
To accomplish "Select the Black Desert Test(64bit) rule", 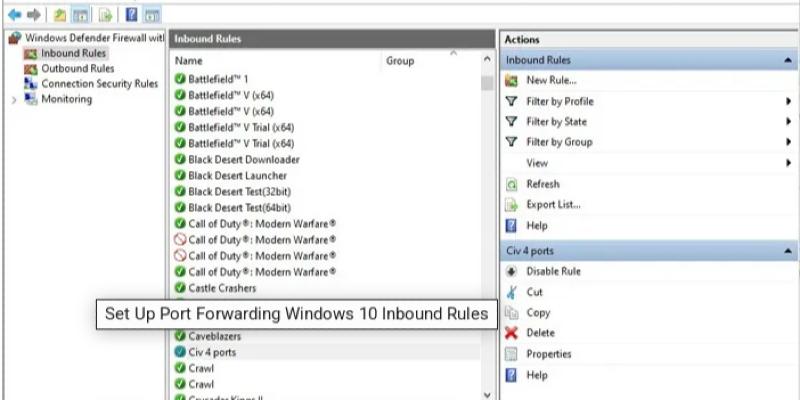I will coord(239,208).
